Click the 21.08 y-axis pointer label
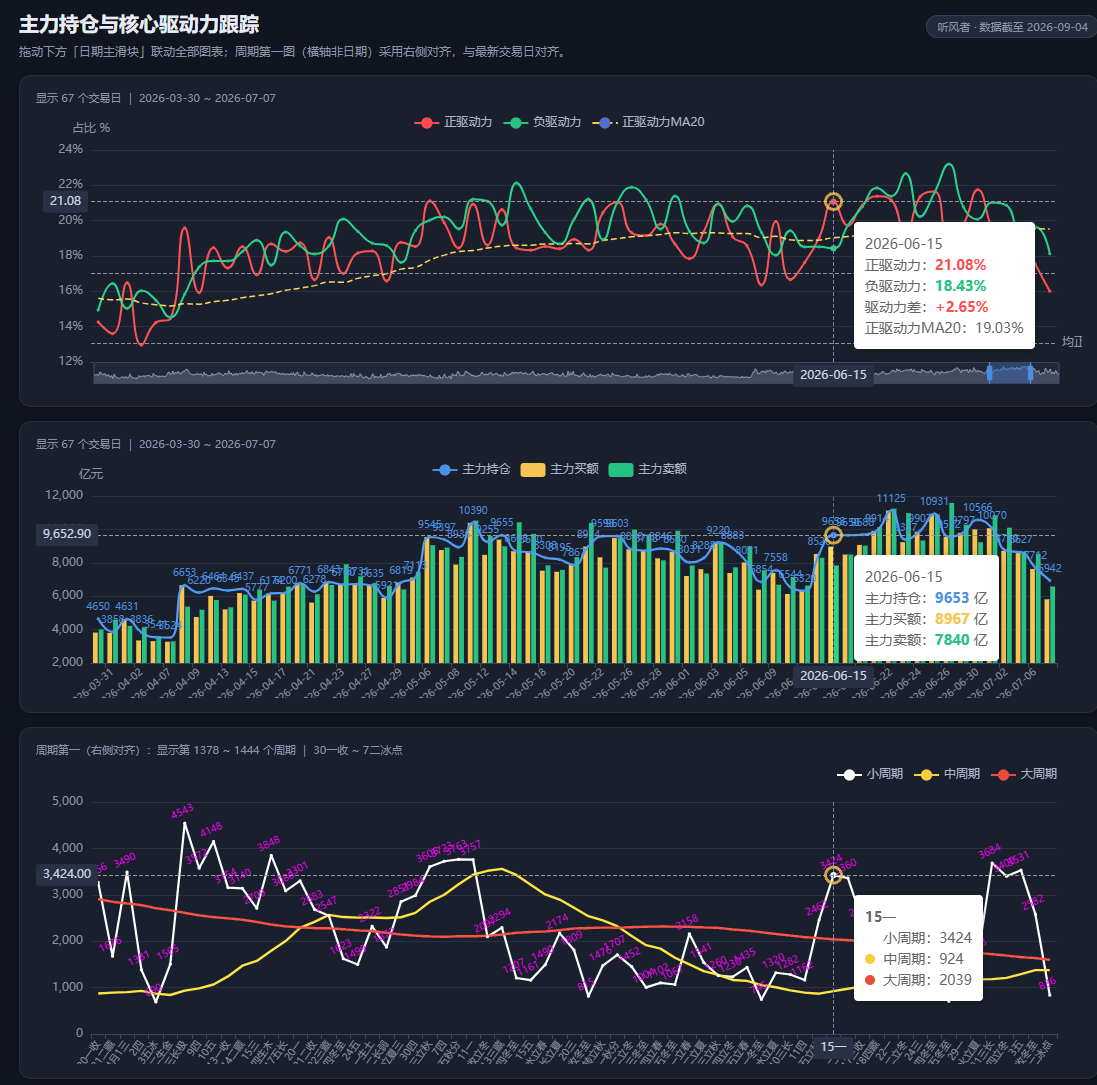This screenshot has width=1097, height=1085. click(65, 201)
